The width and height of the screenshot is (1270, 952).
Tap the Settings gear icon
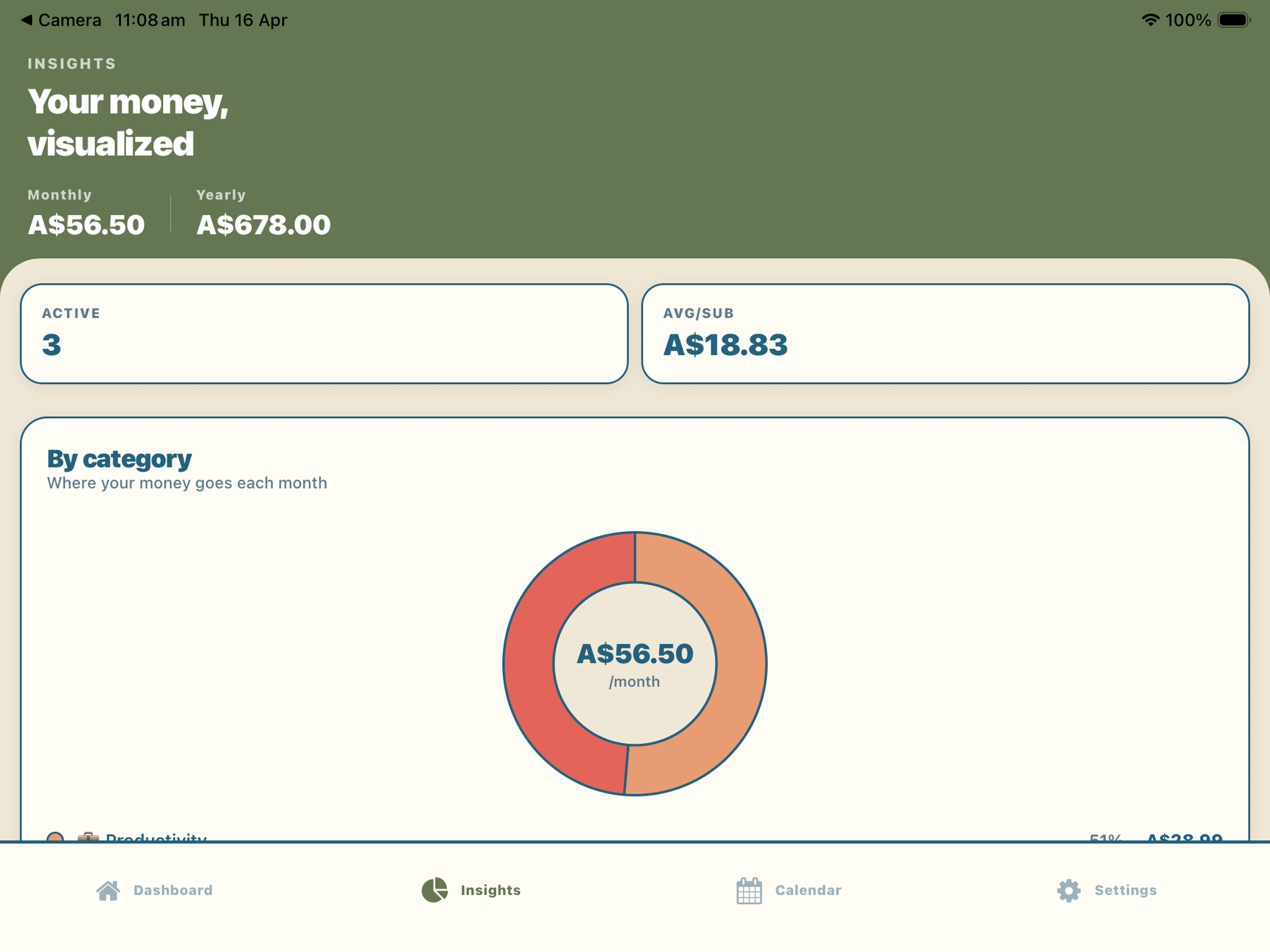[1069, 891]
